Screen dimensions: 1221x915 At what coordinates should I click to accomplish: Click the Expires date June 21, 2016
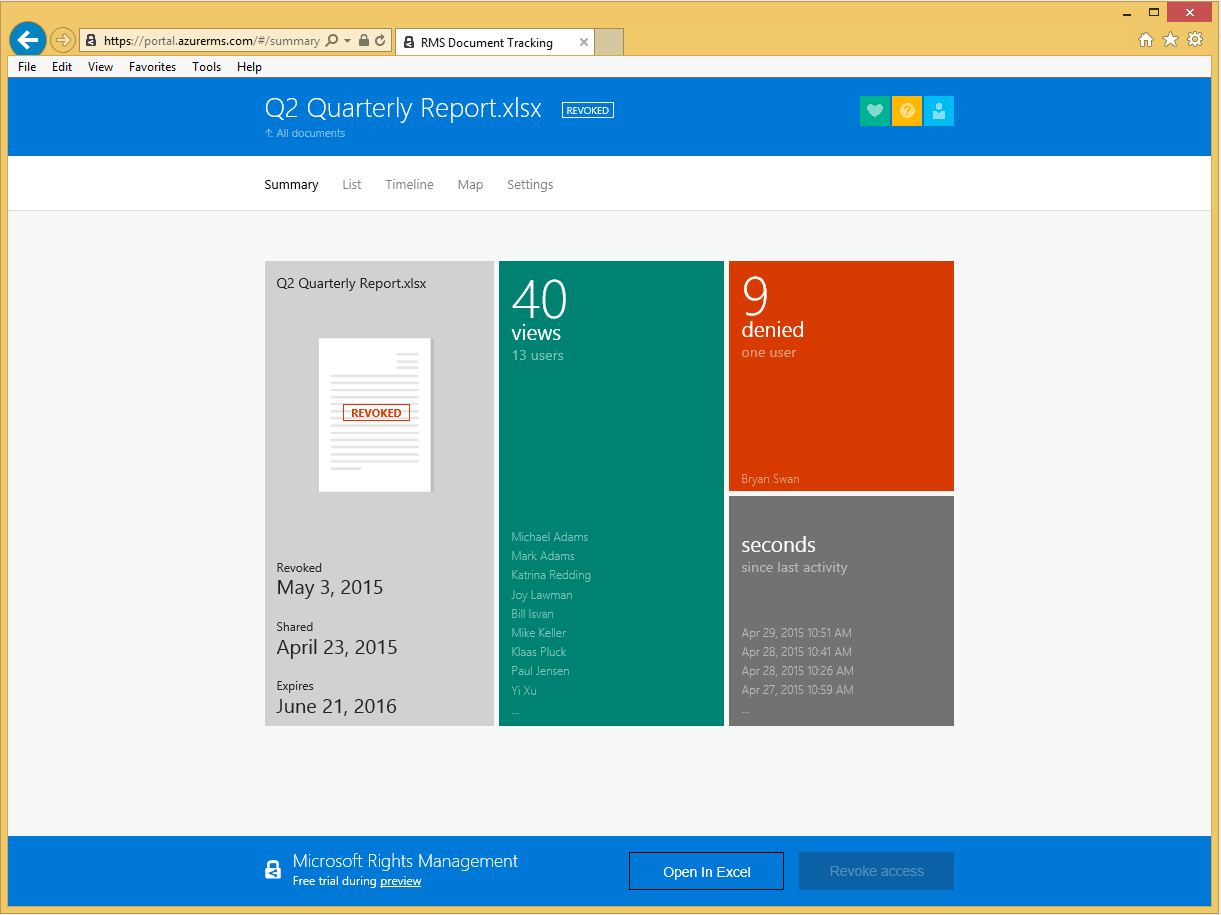(336, 707)
